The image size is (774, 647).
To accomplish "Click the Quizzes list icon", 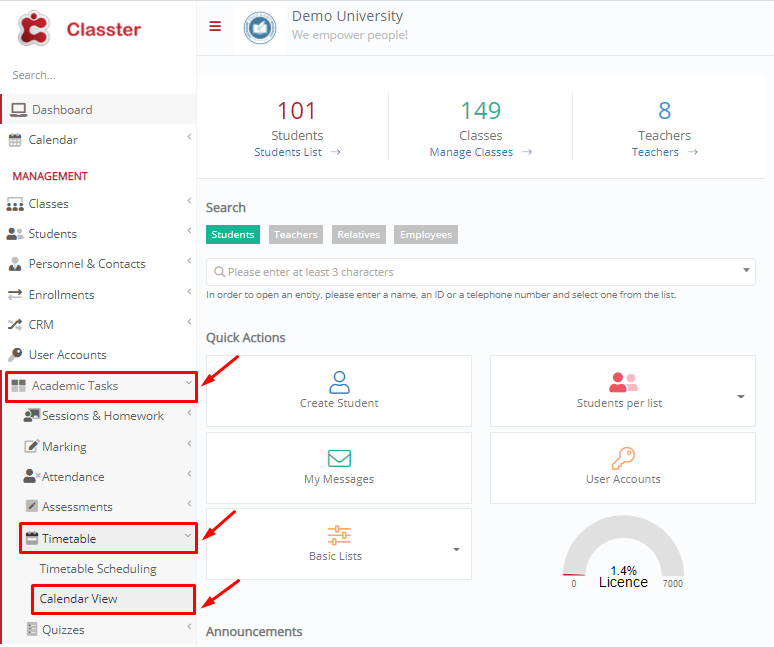I will click(x=32, y=629).
